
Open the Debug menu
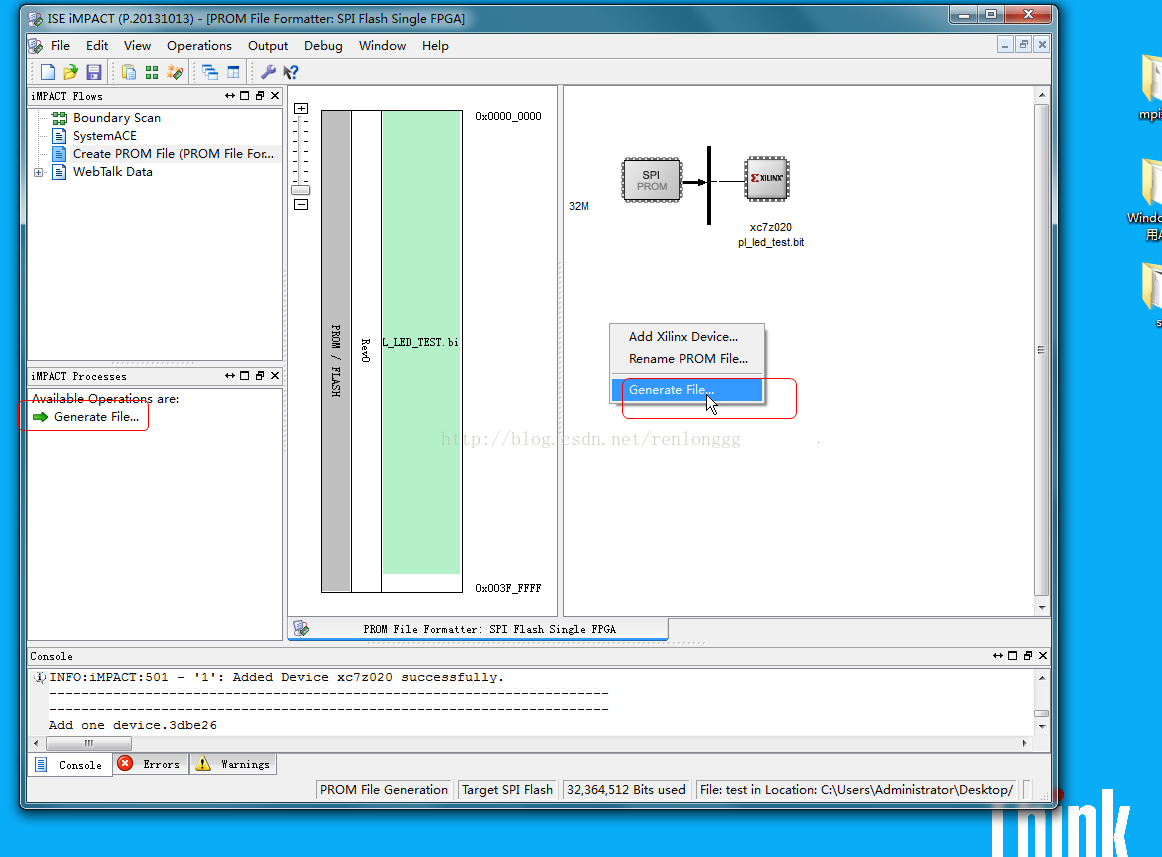323,46
